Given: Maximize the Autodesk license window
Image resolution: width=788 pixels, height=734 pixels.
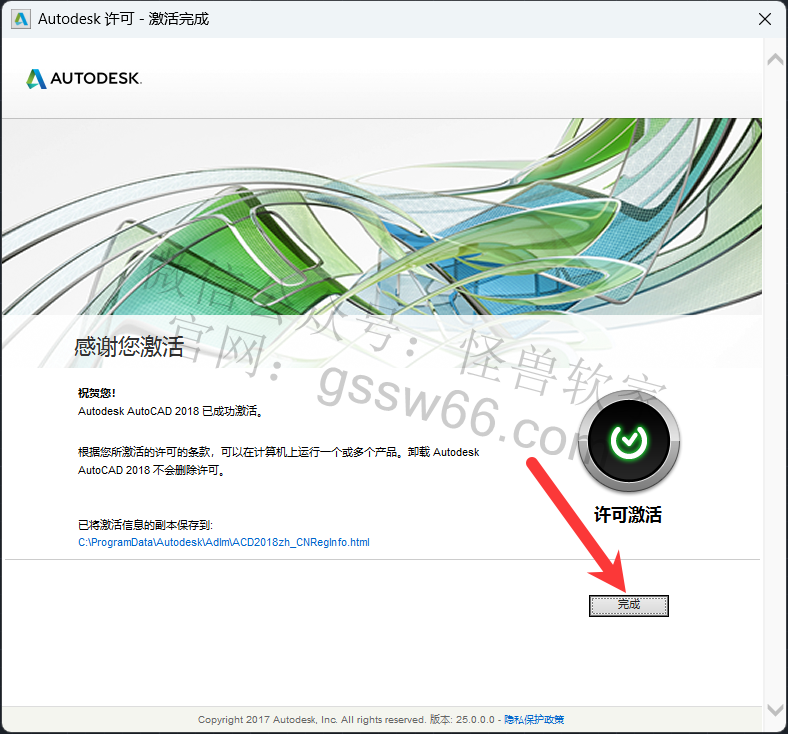Looking at the screenshot, I should point(721,19).
